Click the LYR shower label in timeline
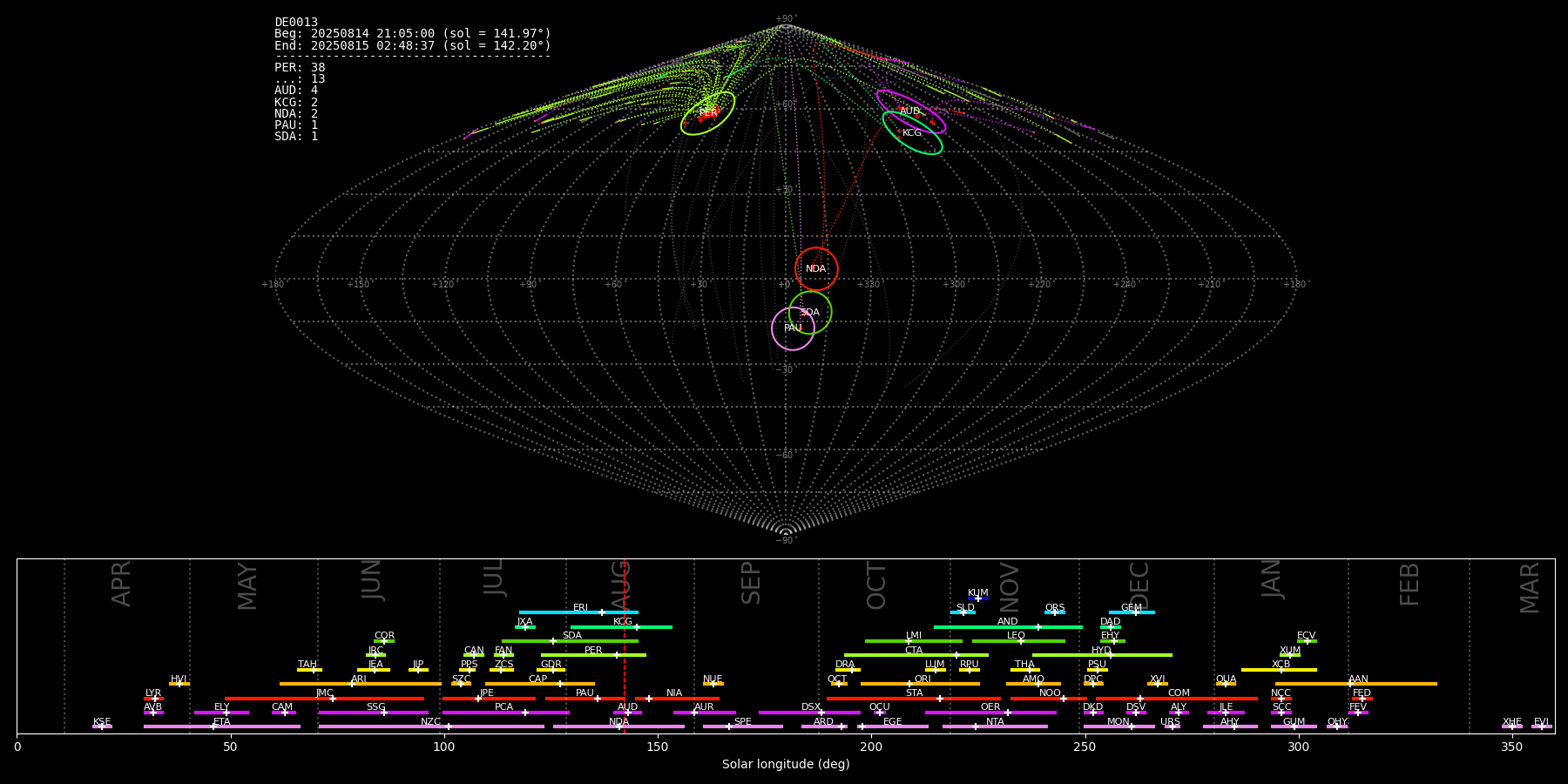 tap(153, 693)
